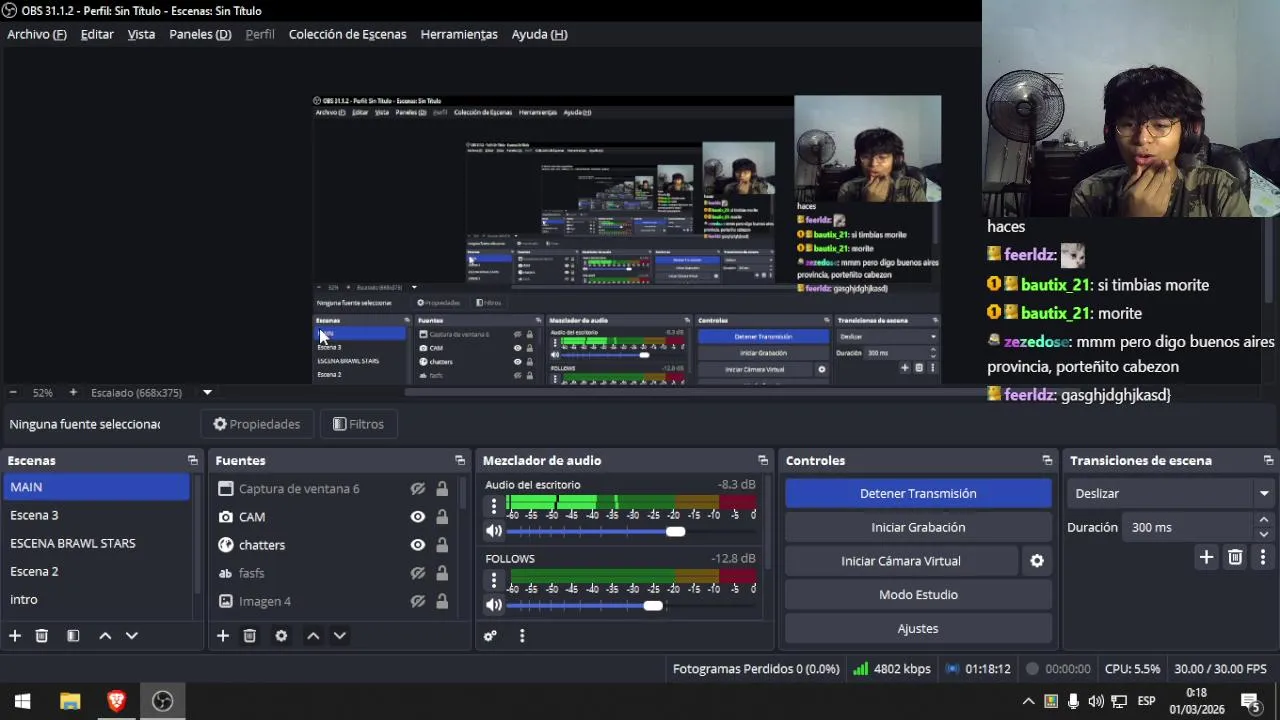Screen dimensions: 1280x720
Task: Toggle lock on chatters source
Action: (442, 545)
